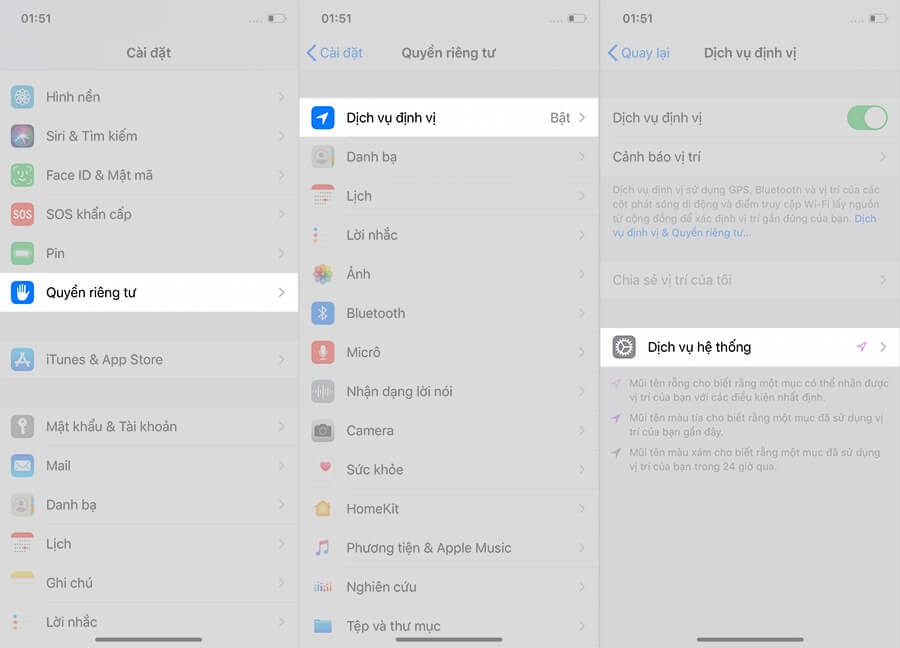Tap the Micrô microphone icon
This screenshot has height=648, width=900.
(x=322, y=352)
